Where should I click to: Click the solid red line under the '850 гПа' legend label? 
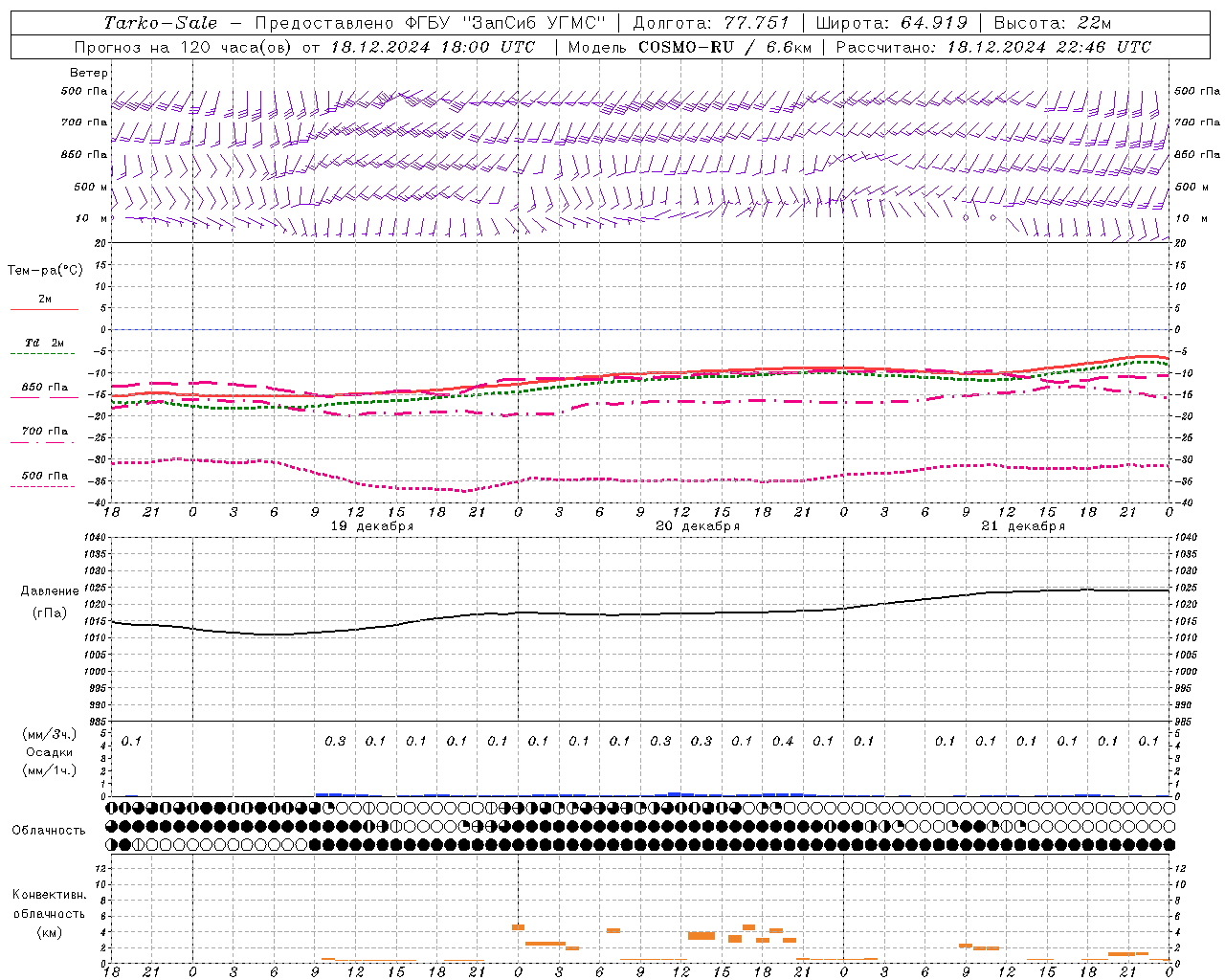(x=43, y=398)
